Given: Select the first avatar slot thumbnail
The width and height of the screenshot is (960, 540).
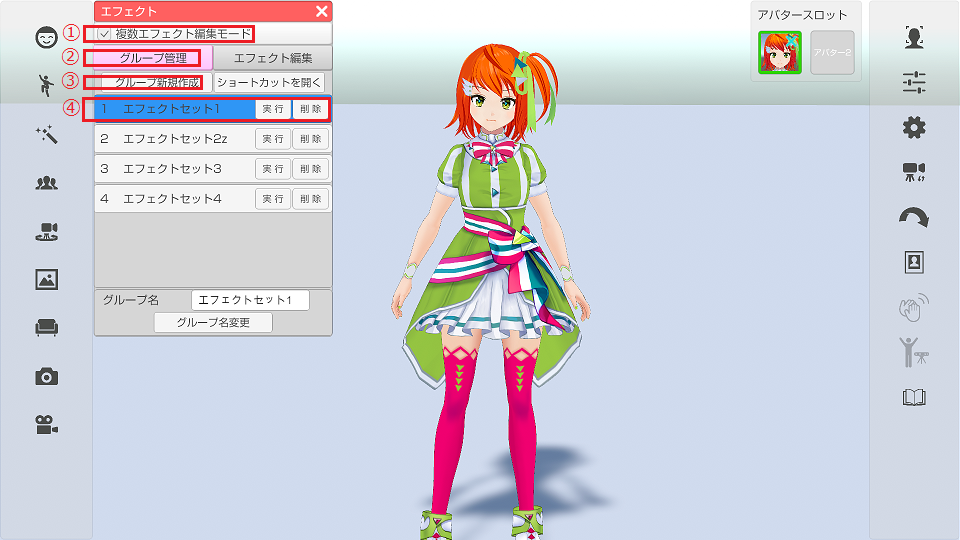Looking at the screenshot, I should click(x=780, y=53).
